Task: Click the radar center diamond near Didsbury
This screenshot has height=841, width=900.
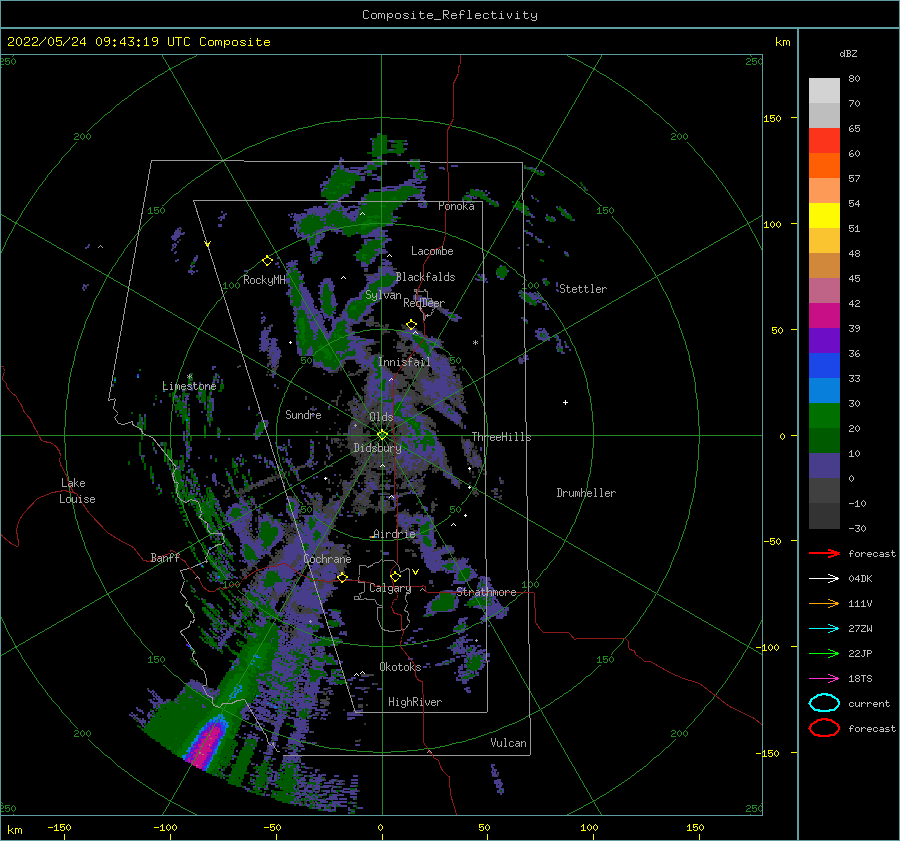Action: tap(382, 435)
